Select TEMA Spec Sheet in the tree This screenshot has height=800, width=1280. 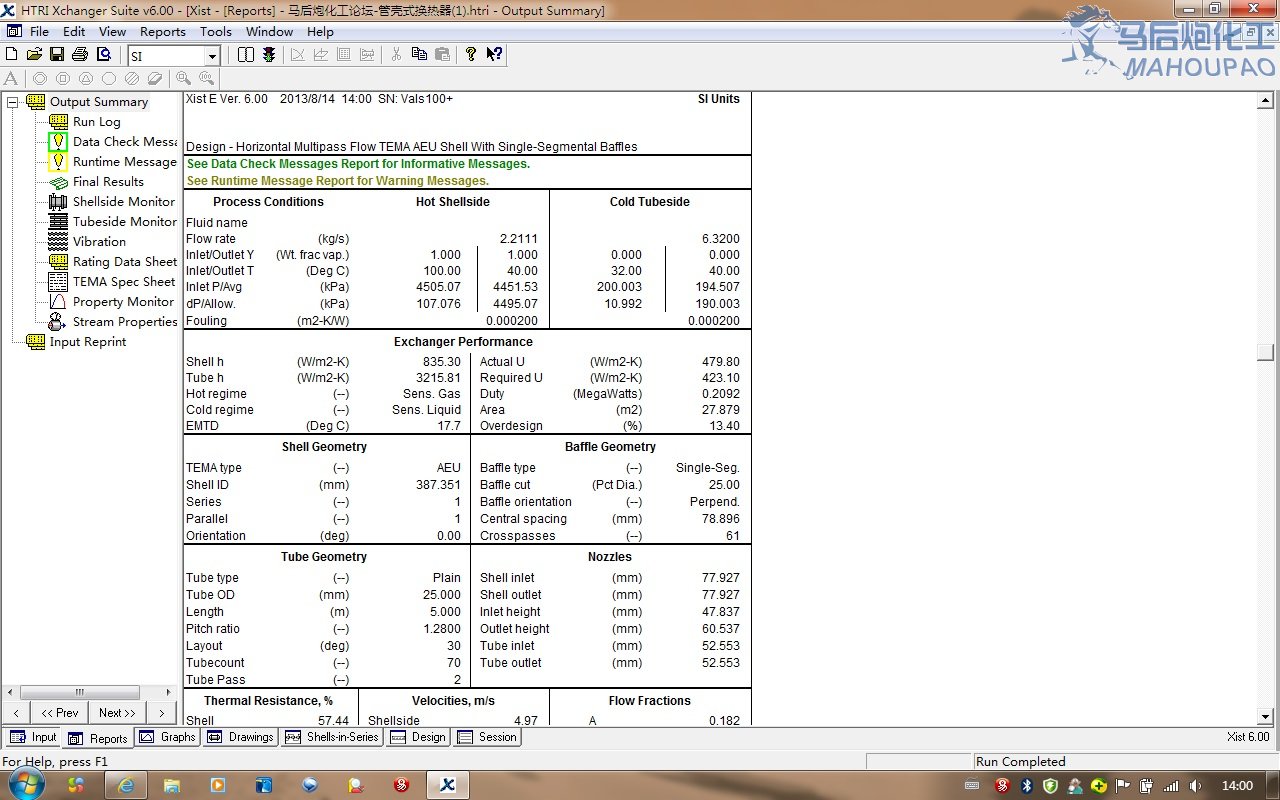pos(124,282)
